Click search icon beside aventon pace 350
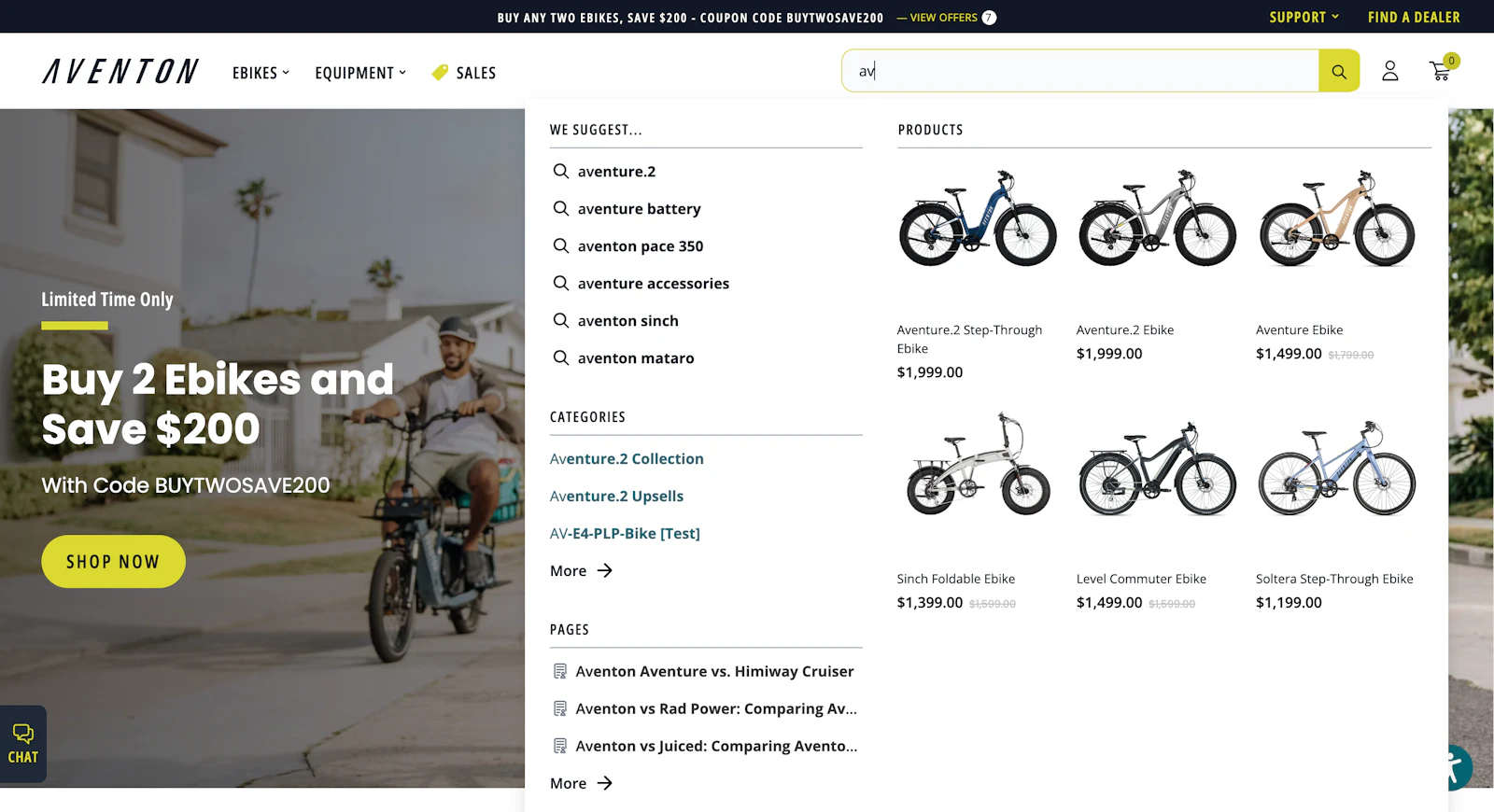 (561, 245)
